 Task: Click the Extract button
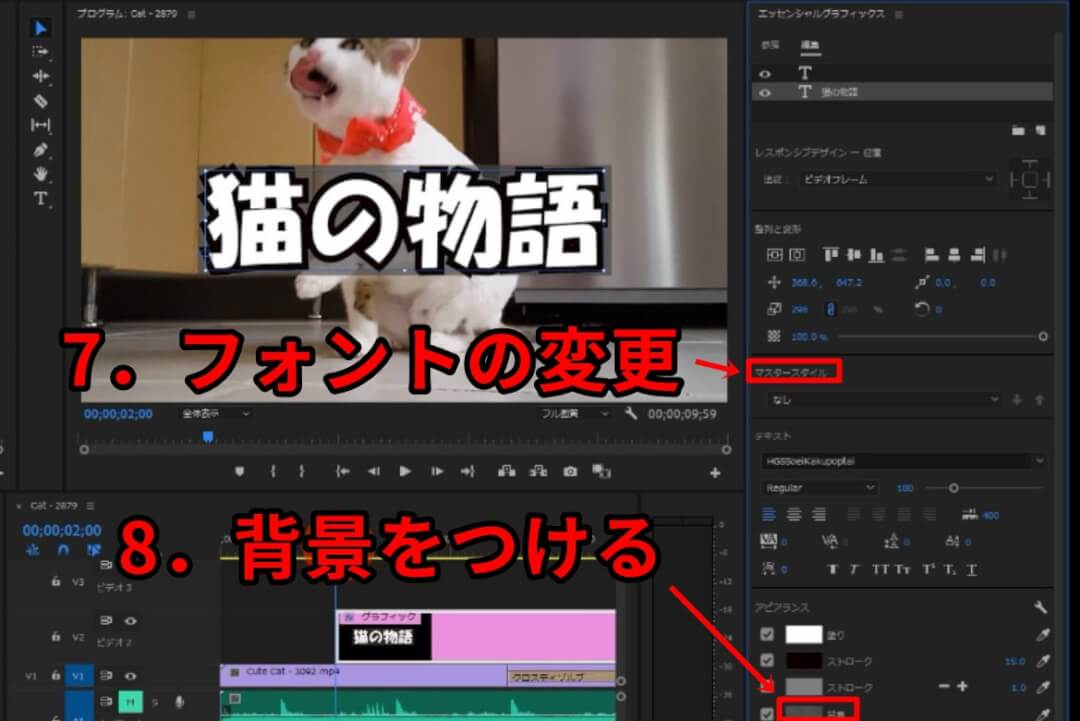[x=538, y=472]
